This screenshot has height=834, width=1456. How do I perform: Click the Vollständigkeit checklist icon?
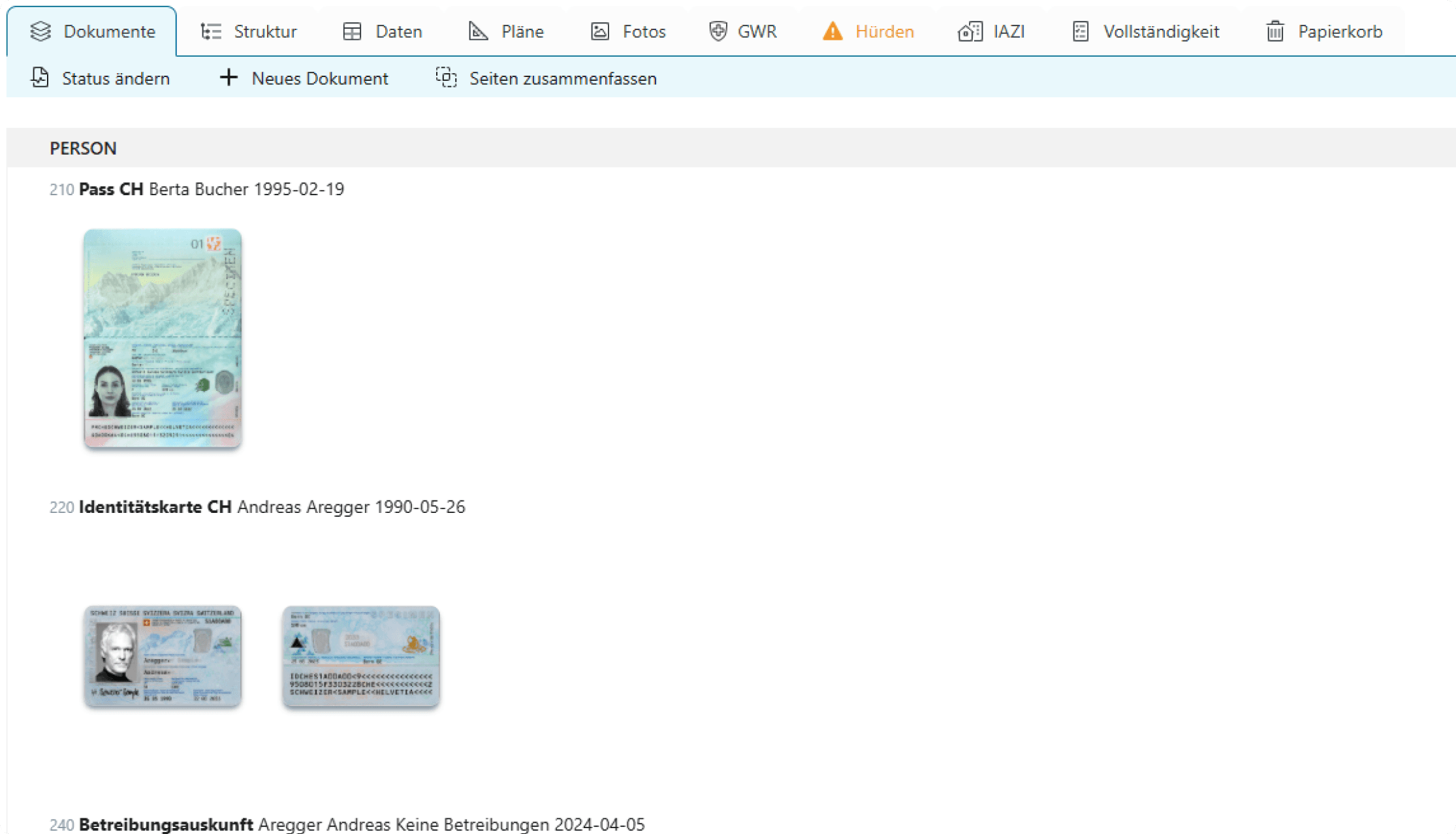(1081, 31)
